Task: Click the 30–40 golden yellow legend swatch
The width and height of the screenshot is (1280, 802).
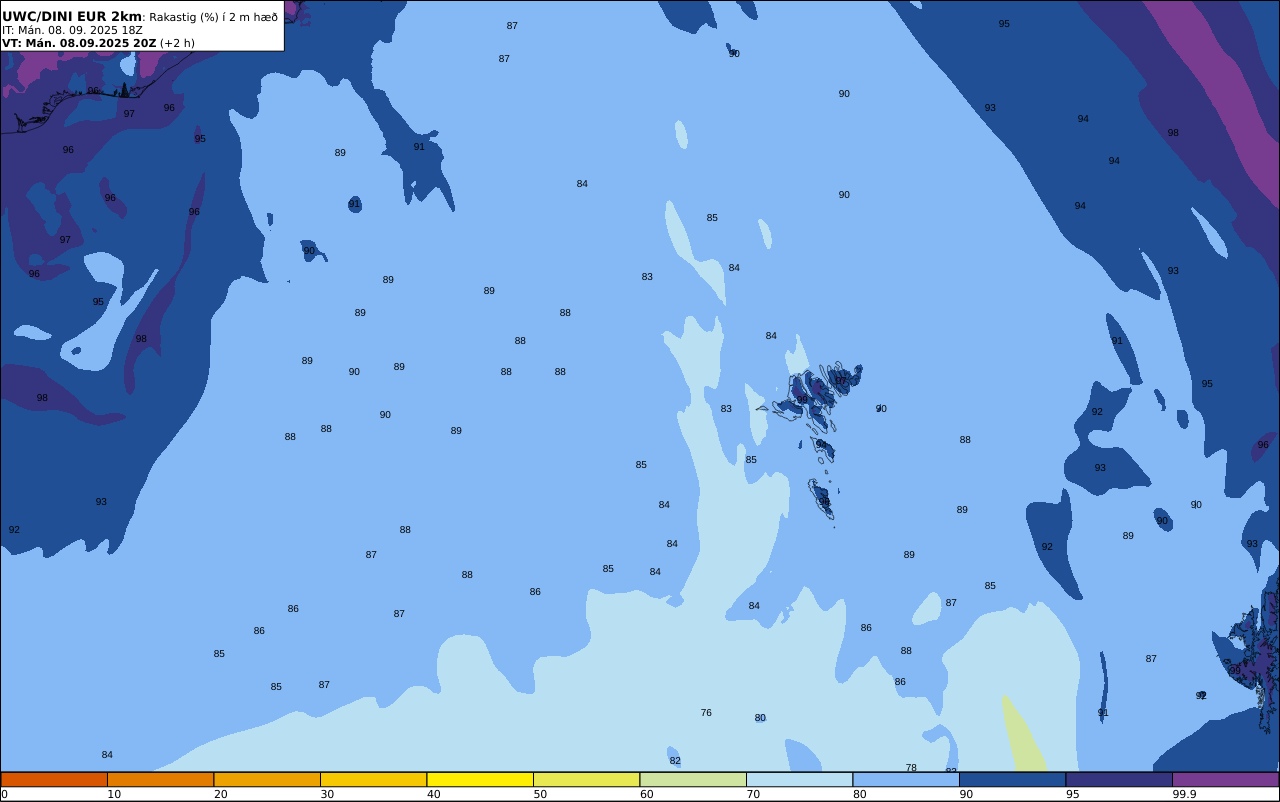Action: tap(373, 779)
